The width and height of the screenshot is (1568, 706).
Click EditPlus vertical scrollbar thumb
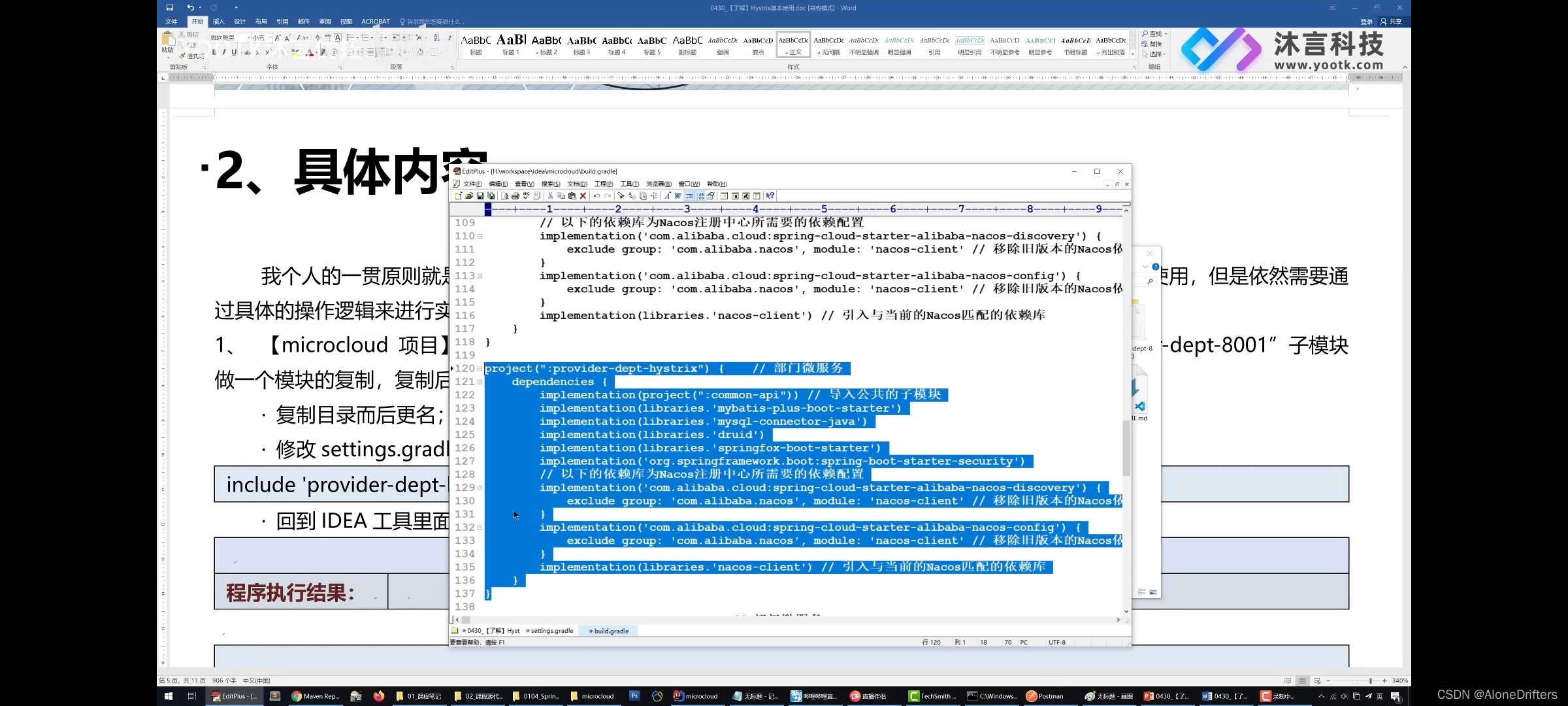[1126, 448]
